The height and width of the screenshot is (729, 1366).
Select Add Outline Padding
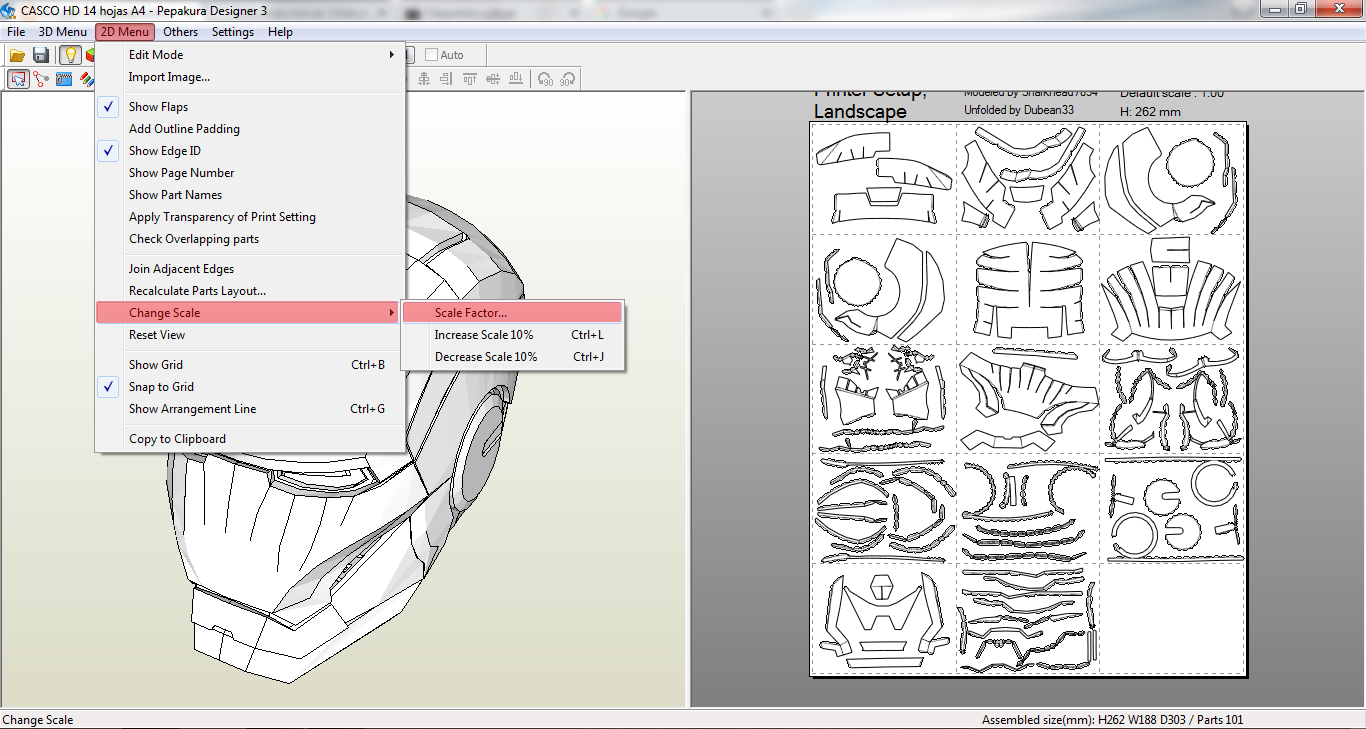(250, 129)
